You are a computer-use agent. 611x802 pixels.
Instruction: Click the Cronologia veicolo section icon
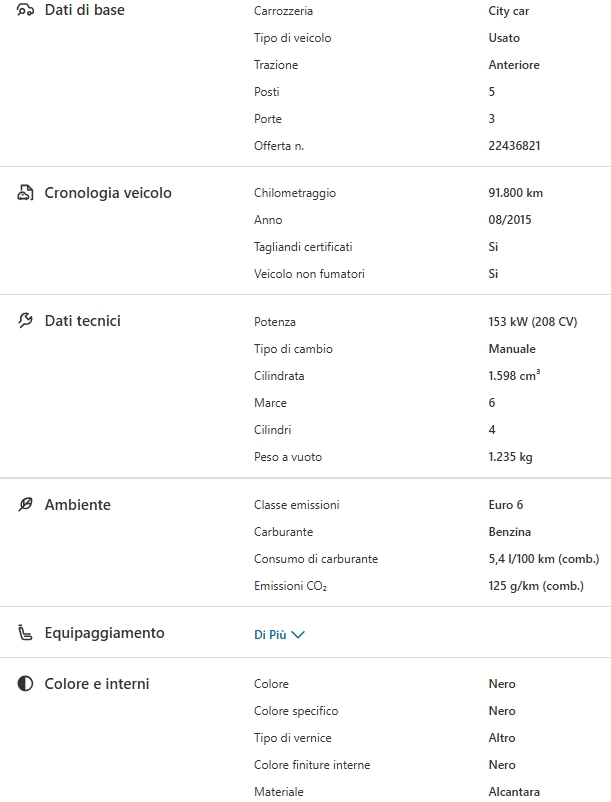coord(26,193)
